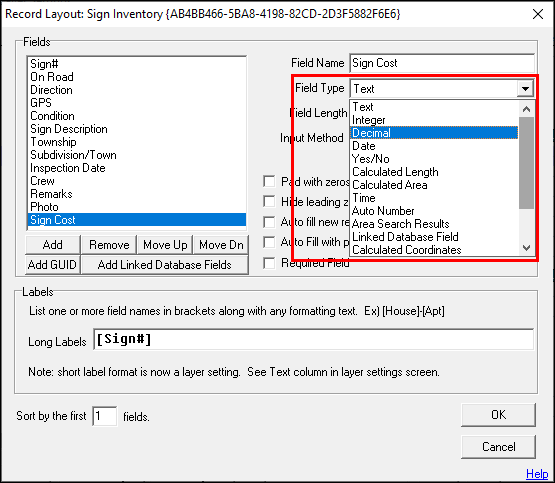The width and height of the screenshot is (555, 483).
Task: Click dropdown list scroll down arrow
Action: (x=526, y=248)
